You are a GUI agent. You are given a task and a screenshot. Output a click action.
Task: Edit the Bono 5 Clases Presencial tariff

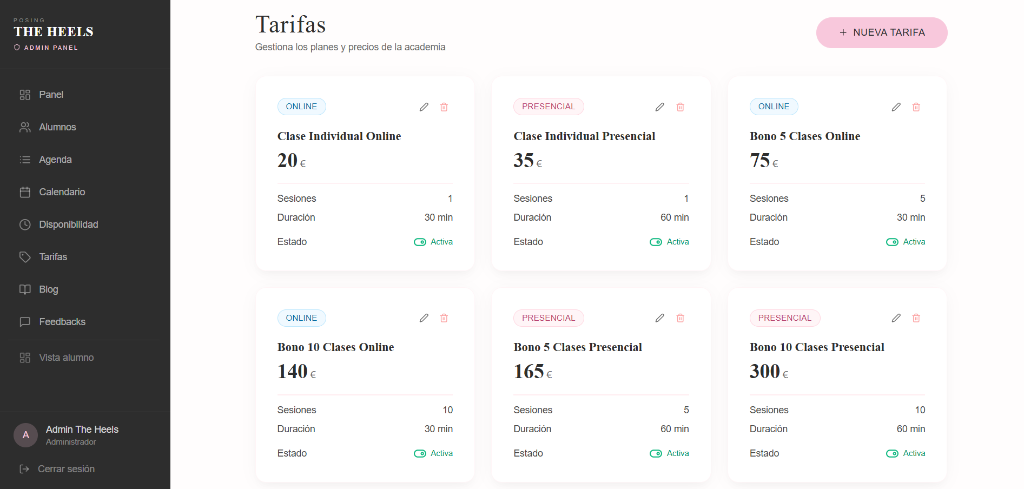tap(660, 318)
